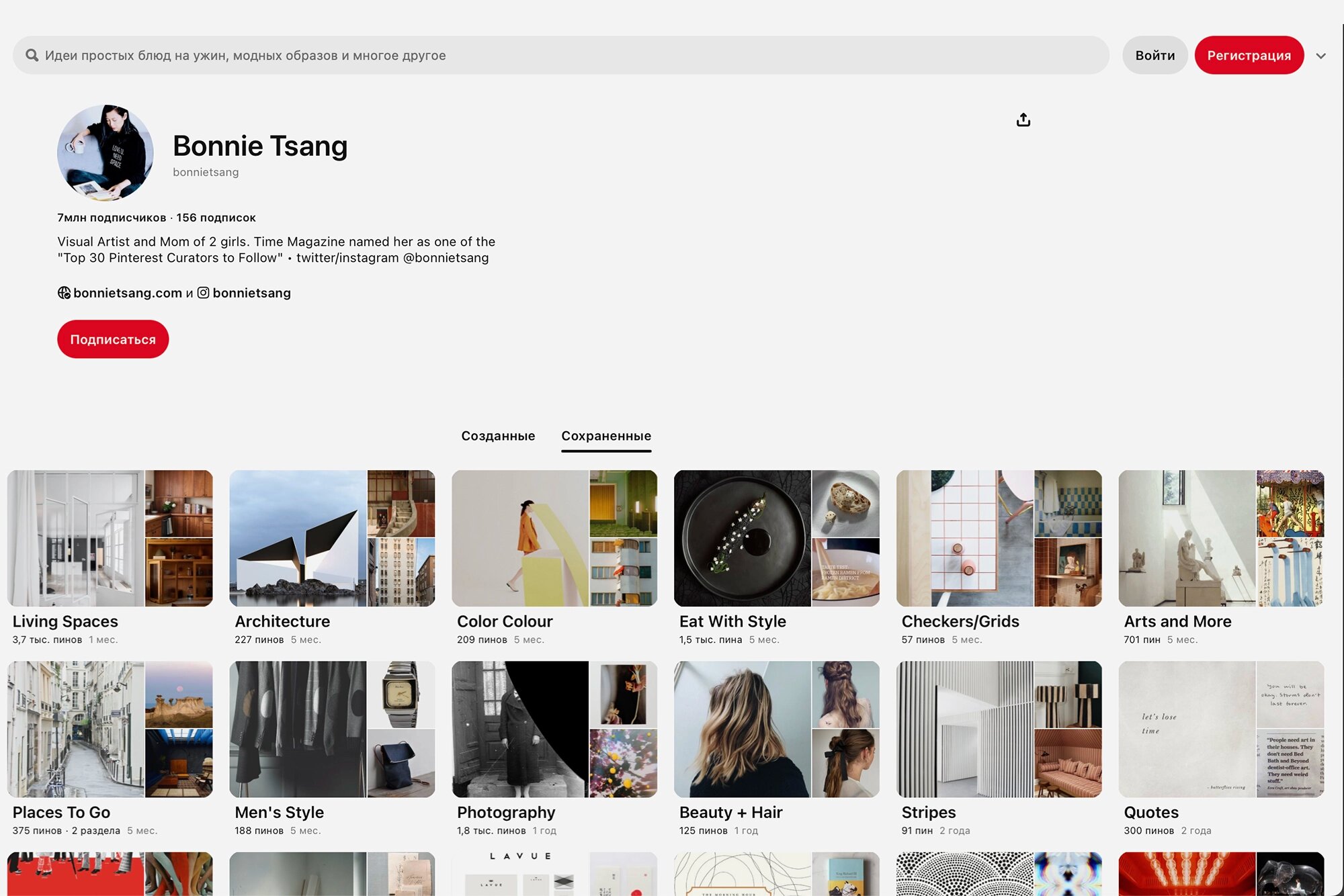This screenshot has width=1344, height=896.
Task: Click the globe icon beside bonnietsang.com
Action: (x=64, y=293)
